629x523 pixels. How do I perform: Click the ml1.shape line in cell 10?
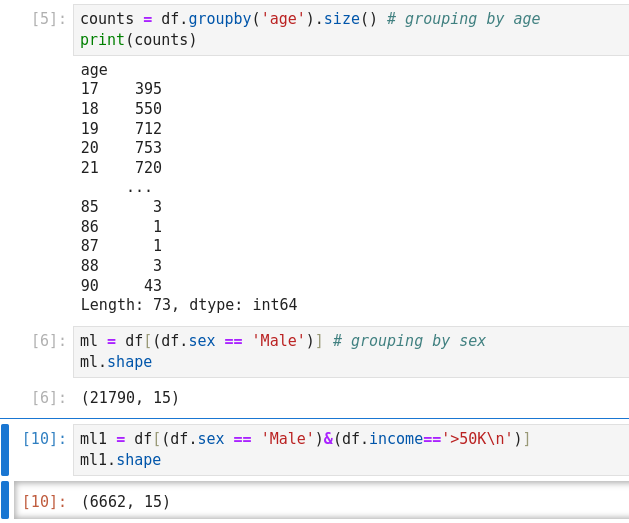(120, 460)
